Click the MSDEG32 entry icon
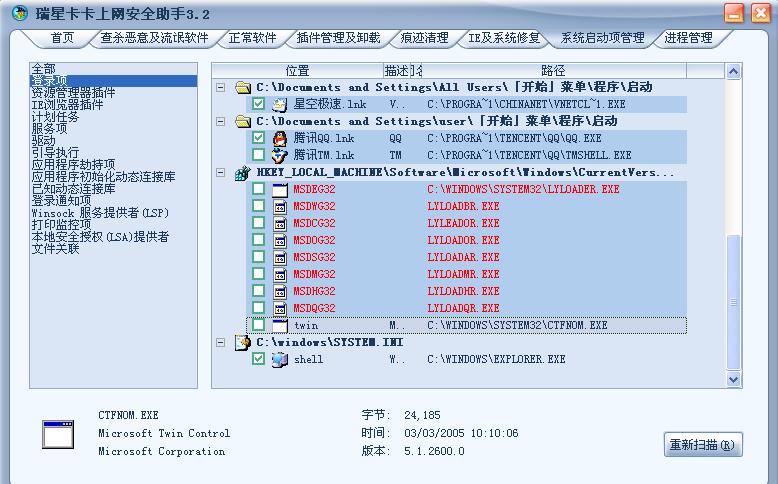The width and height of the screenshot is (778, 484). pyautogui.click(x=280, y=189)
